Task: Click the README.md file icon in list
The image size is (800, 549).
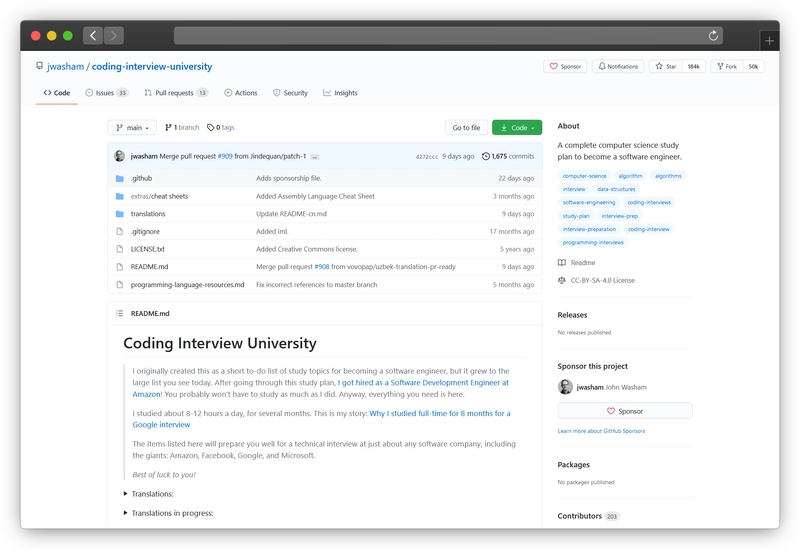Action: (119, 267)
